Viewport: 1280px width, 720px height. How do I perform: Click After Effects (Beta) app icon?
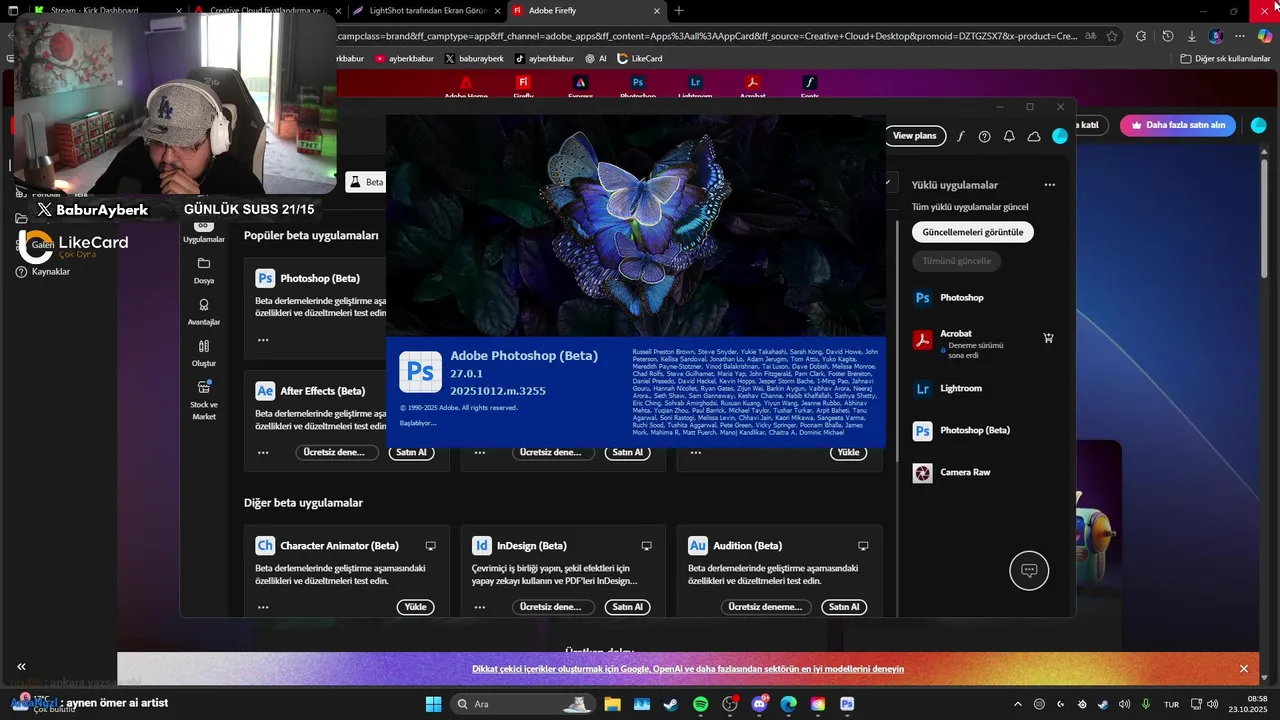tap(265, 391)
